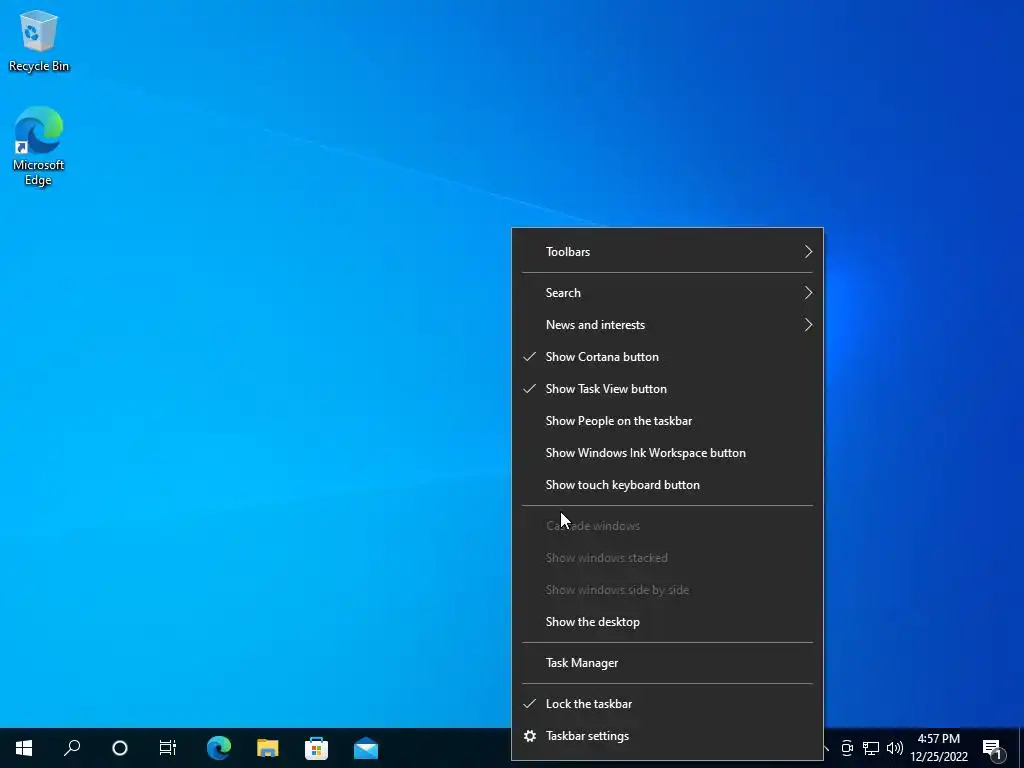This screenshot has height=768, width=1024.
Task: Open Task View from the taskbar
Action: coord(168,748)
